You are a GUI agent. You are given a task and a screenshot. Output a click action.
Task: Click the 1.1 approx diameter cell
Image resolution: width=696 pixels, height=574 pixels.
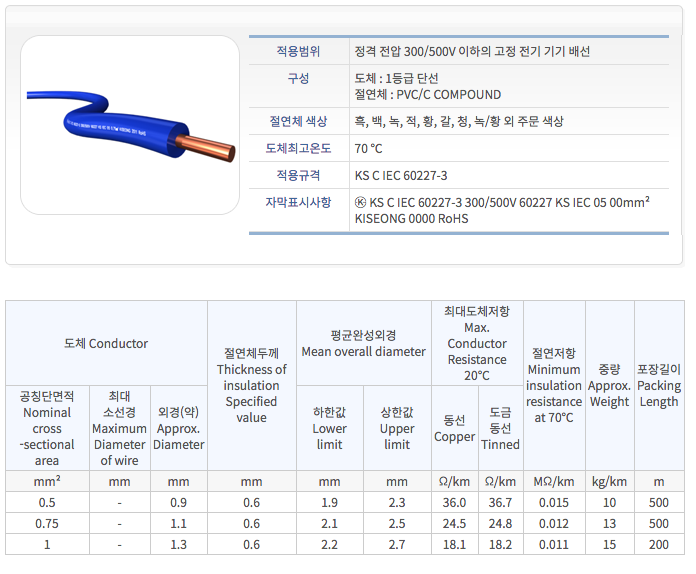(x=178, y=523)
